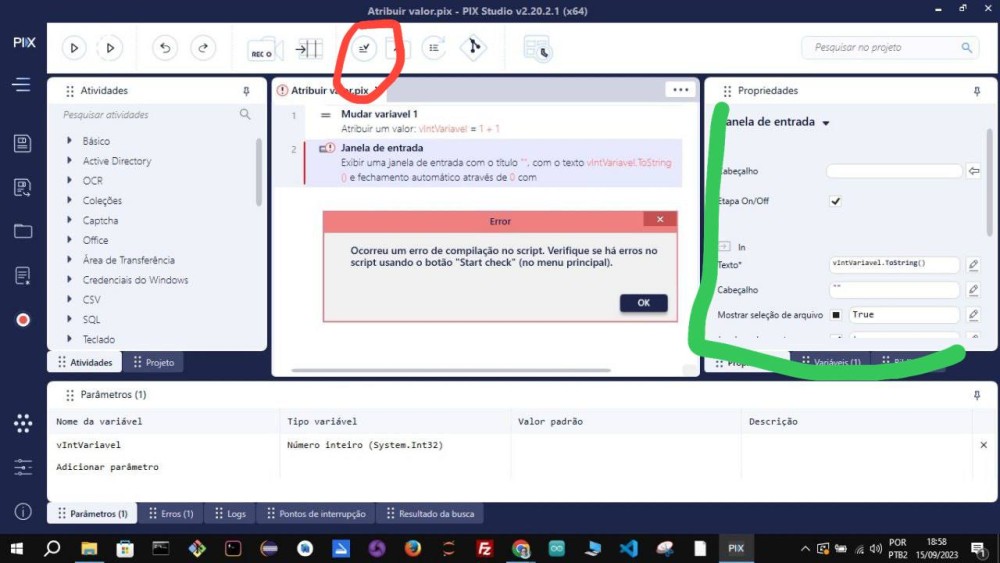Click the Atividades list vertical scrollbar
Viewport: 1000px width, 563px height.
tap(258, 172)
